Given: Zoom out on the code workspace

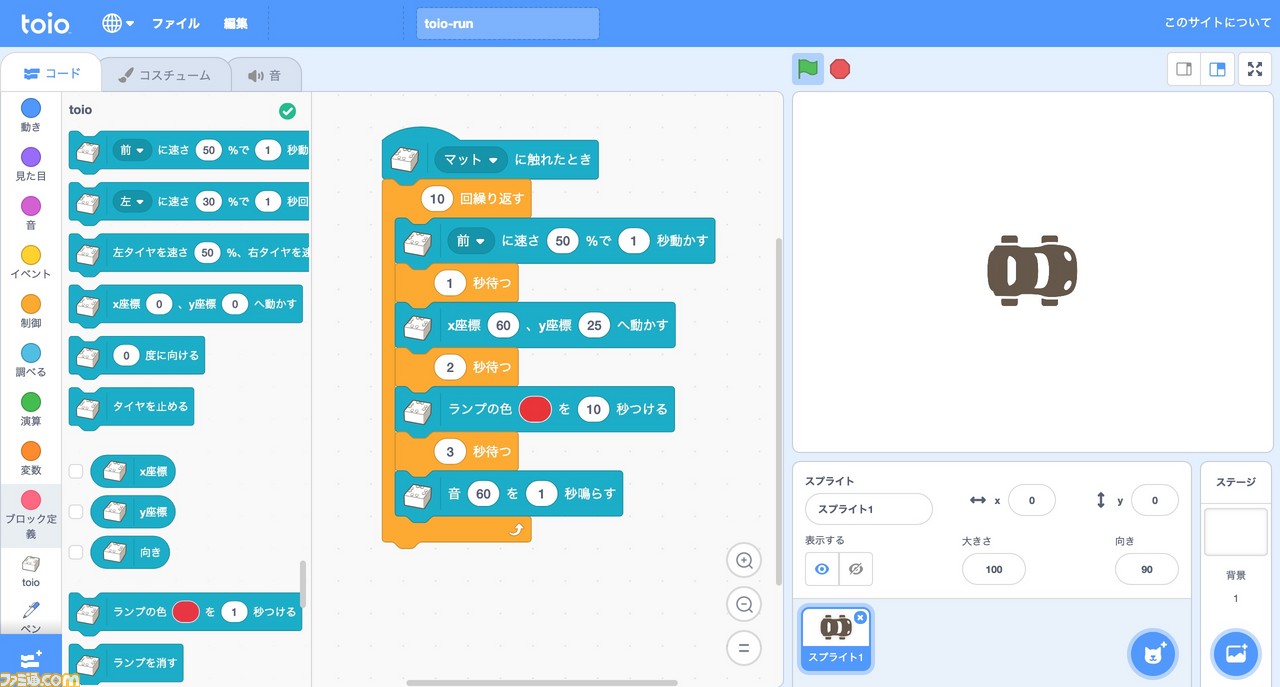Looking at the screenshot, I should point(744,604).
